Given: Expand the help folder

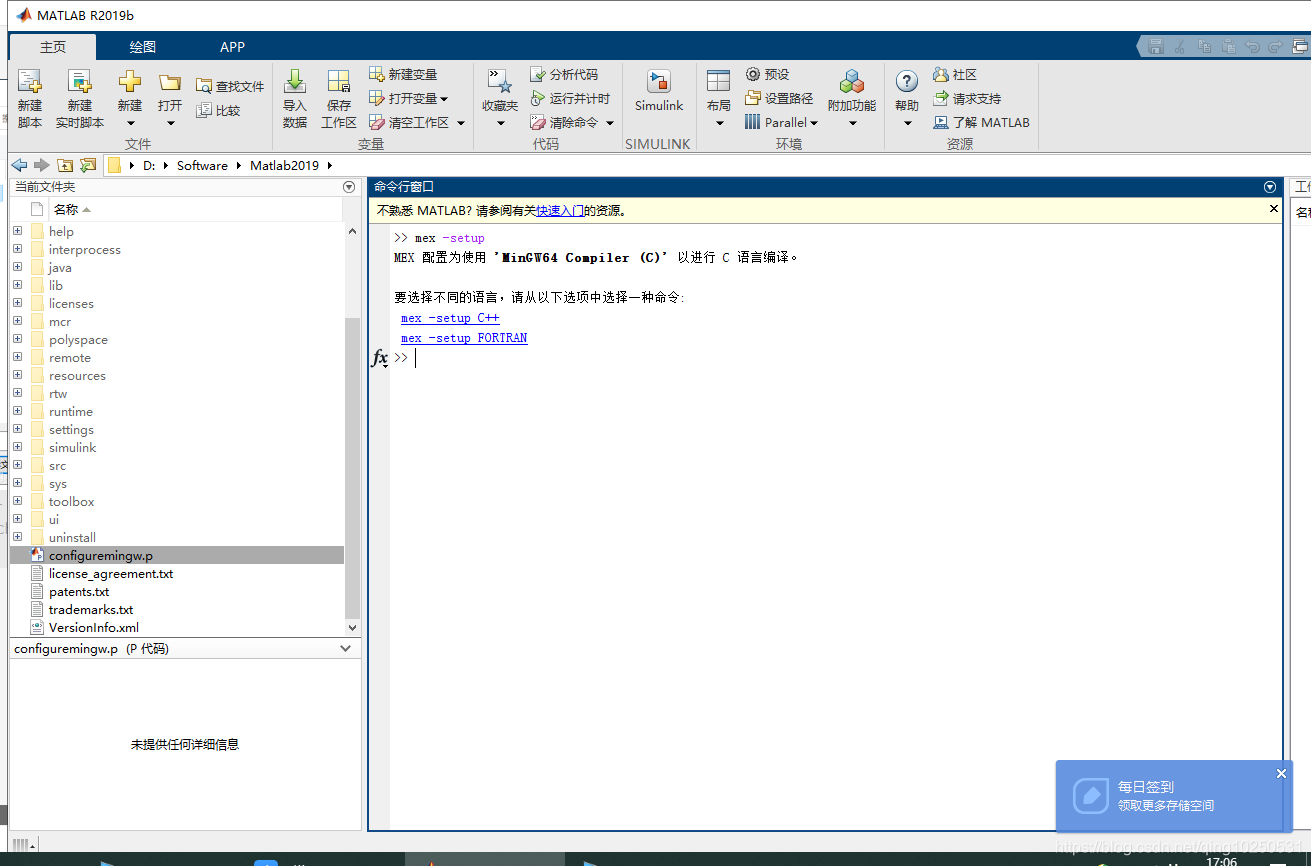Looking at the screenshot, I should coord(17,231).
